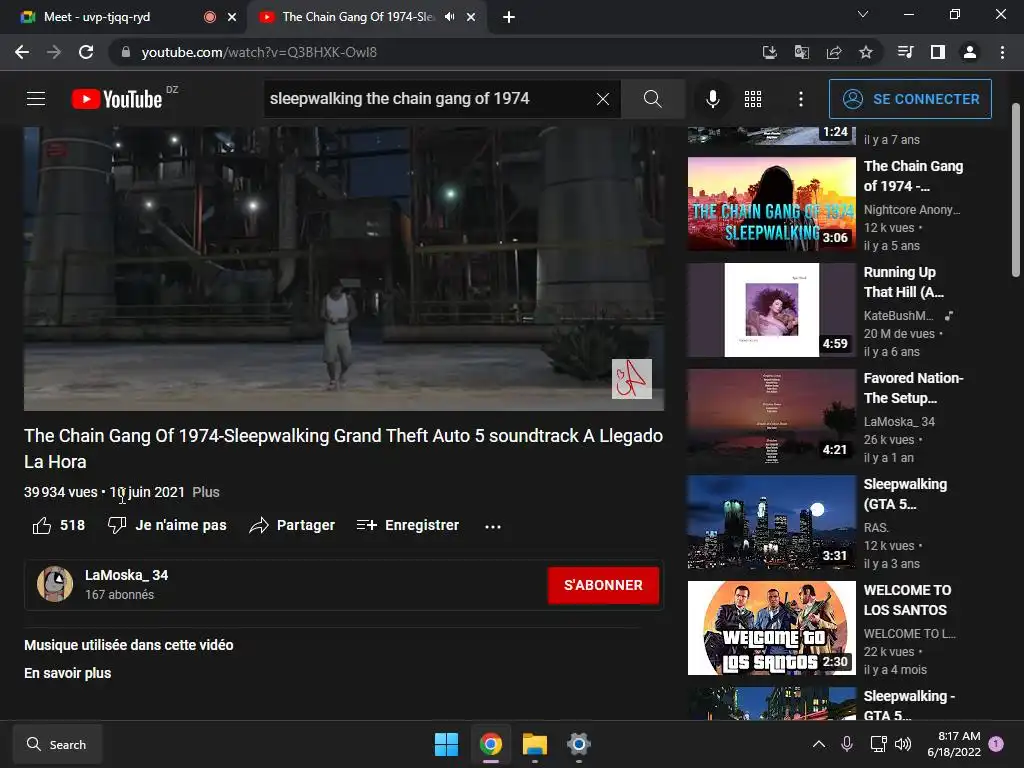Go to YouTube home via logo
The image size is (1024, 768).
117,99
